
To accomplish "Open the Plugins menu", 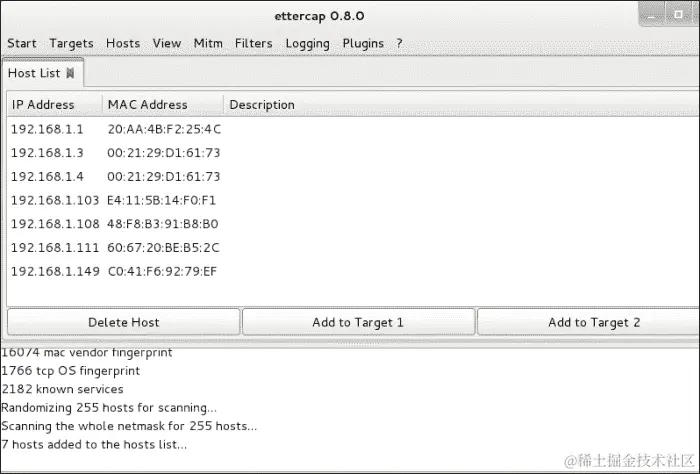I will 363,43.
